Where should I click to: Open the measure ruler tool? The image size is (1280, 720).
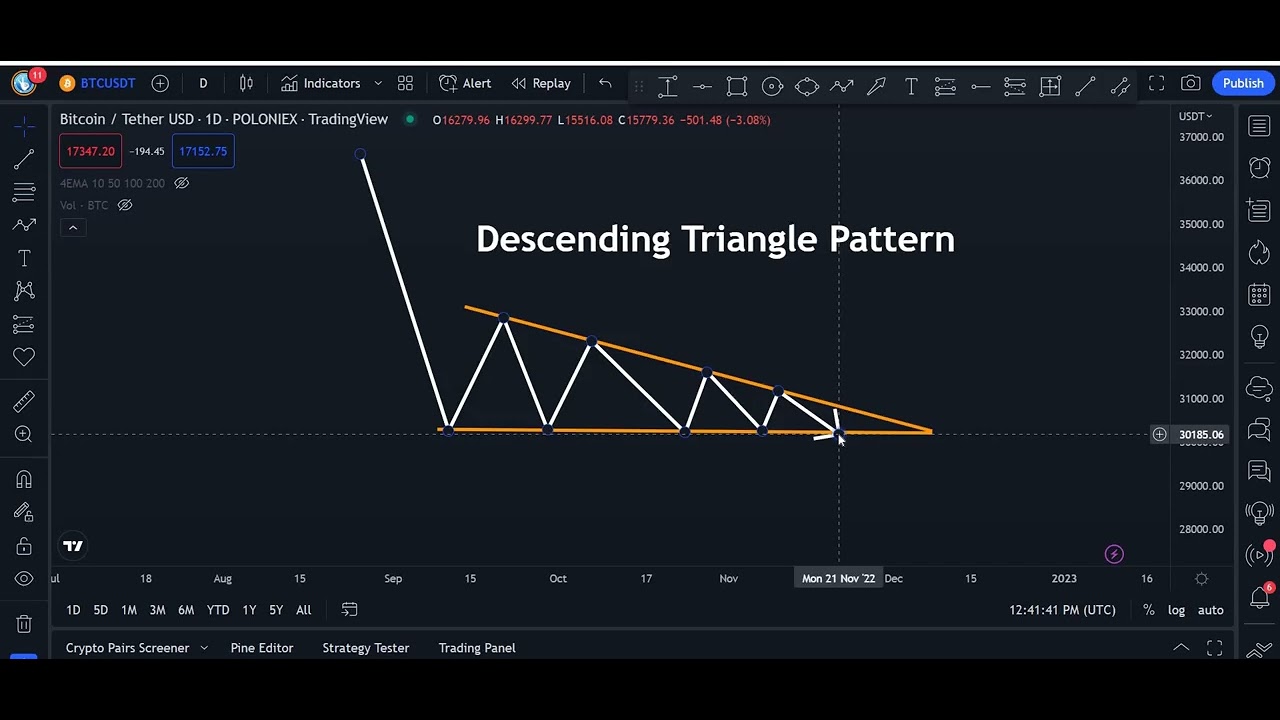[x=24, y=401]
